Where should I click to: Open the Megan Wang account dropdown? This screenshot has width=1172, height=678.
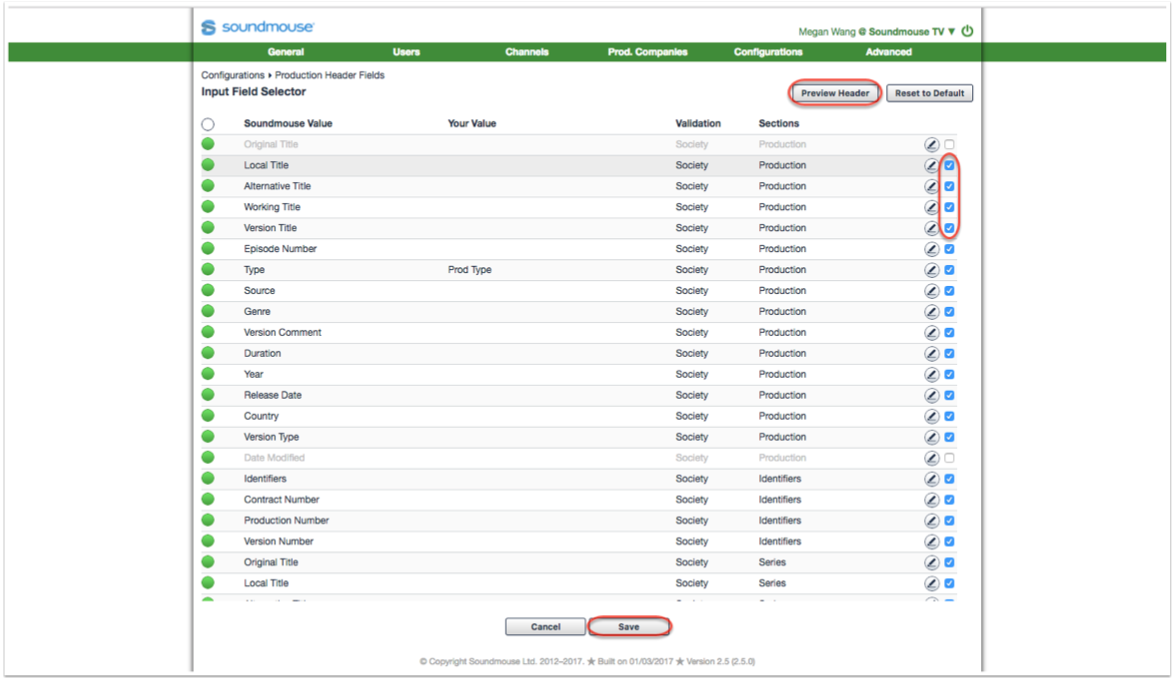point(877,31)
